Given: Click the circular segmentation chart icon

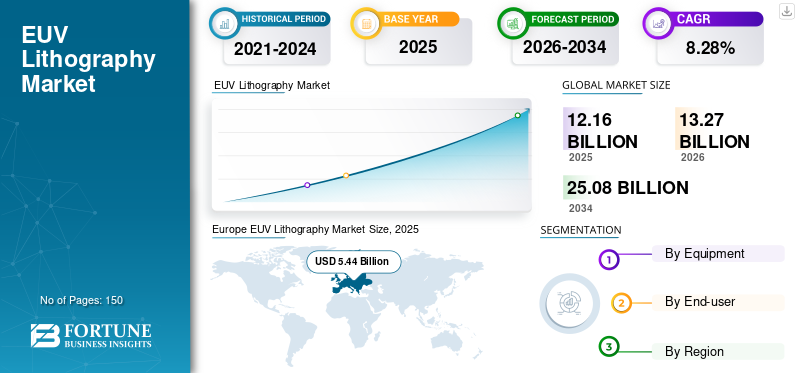Looking at the screenshot, I should [569, 304].
